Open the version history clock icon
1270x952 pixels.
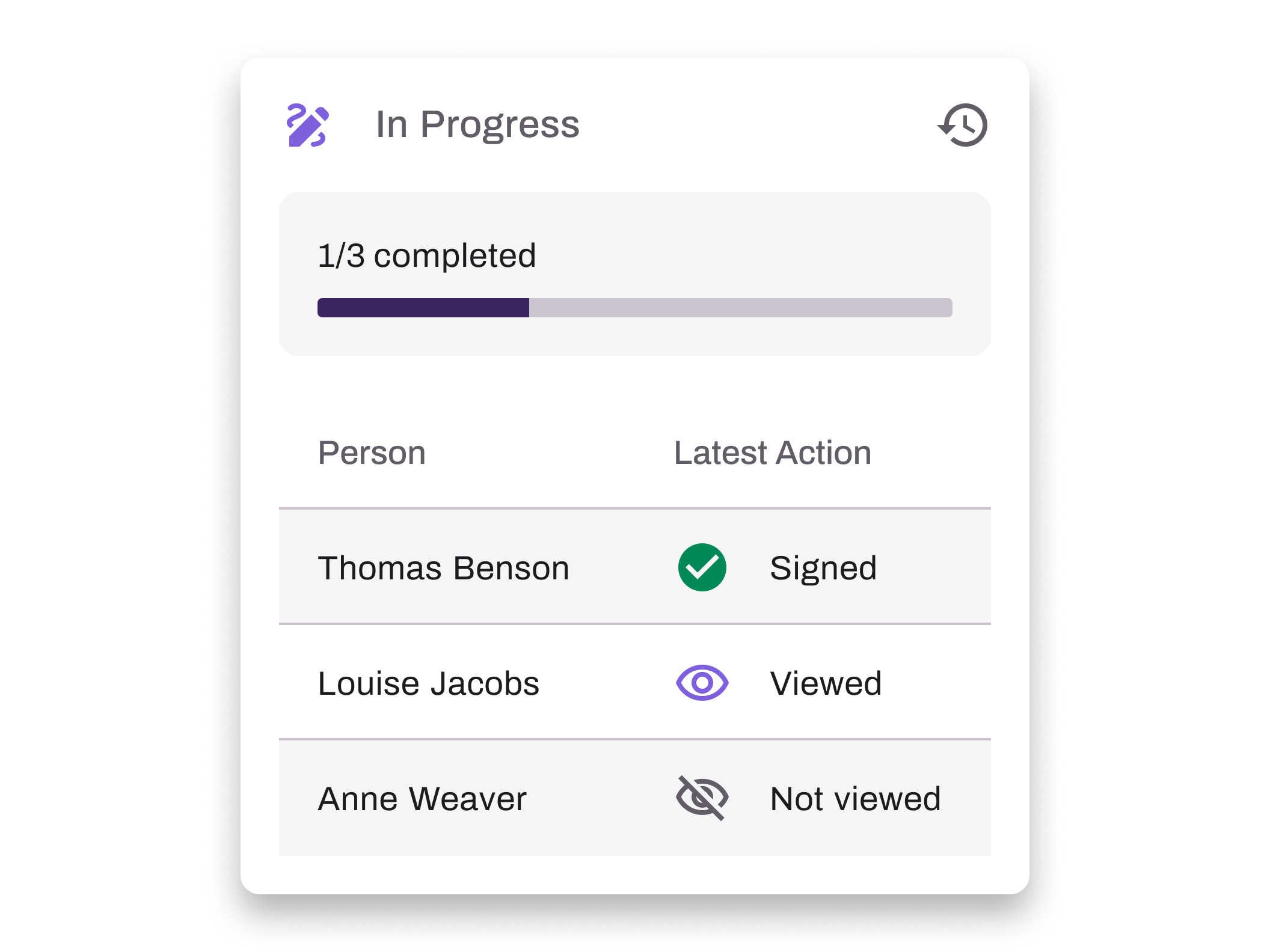(x=962, y=125)
